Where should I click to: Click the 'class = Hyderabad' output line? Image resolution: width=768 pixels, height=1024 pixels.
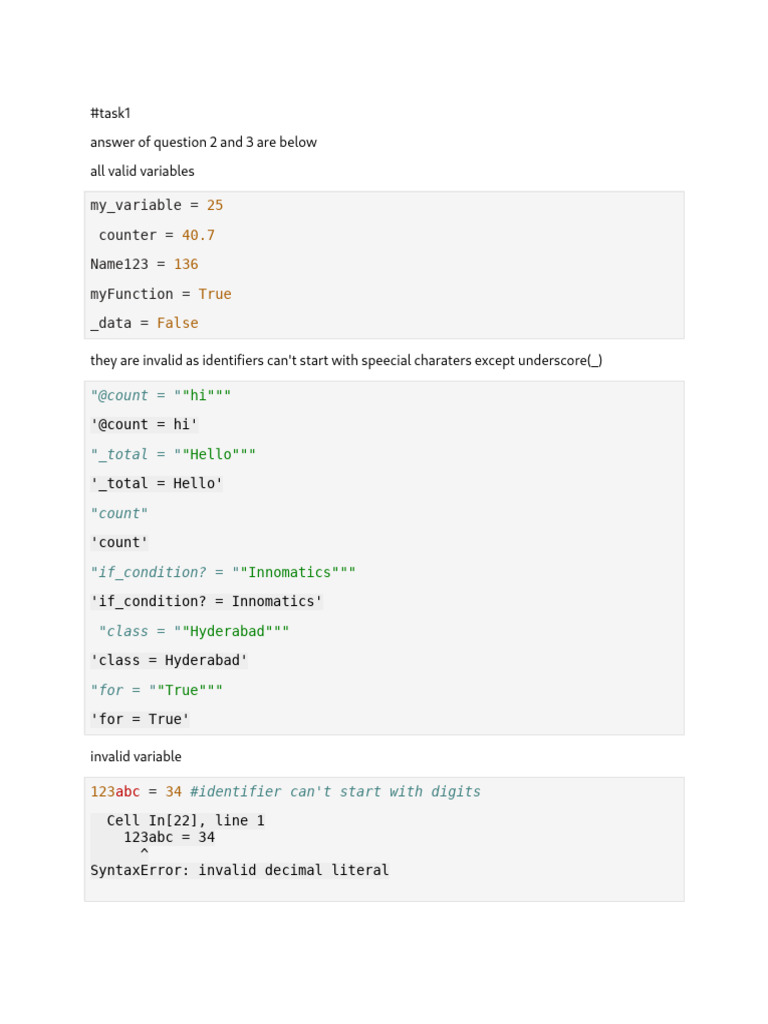tap(169, 660)
